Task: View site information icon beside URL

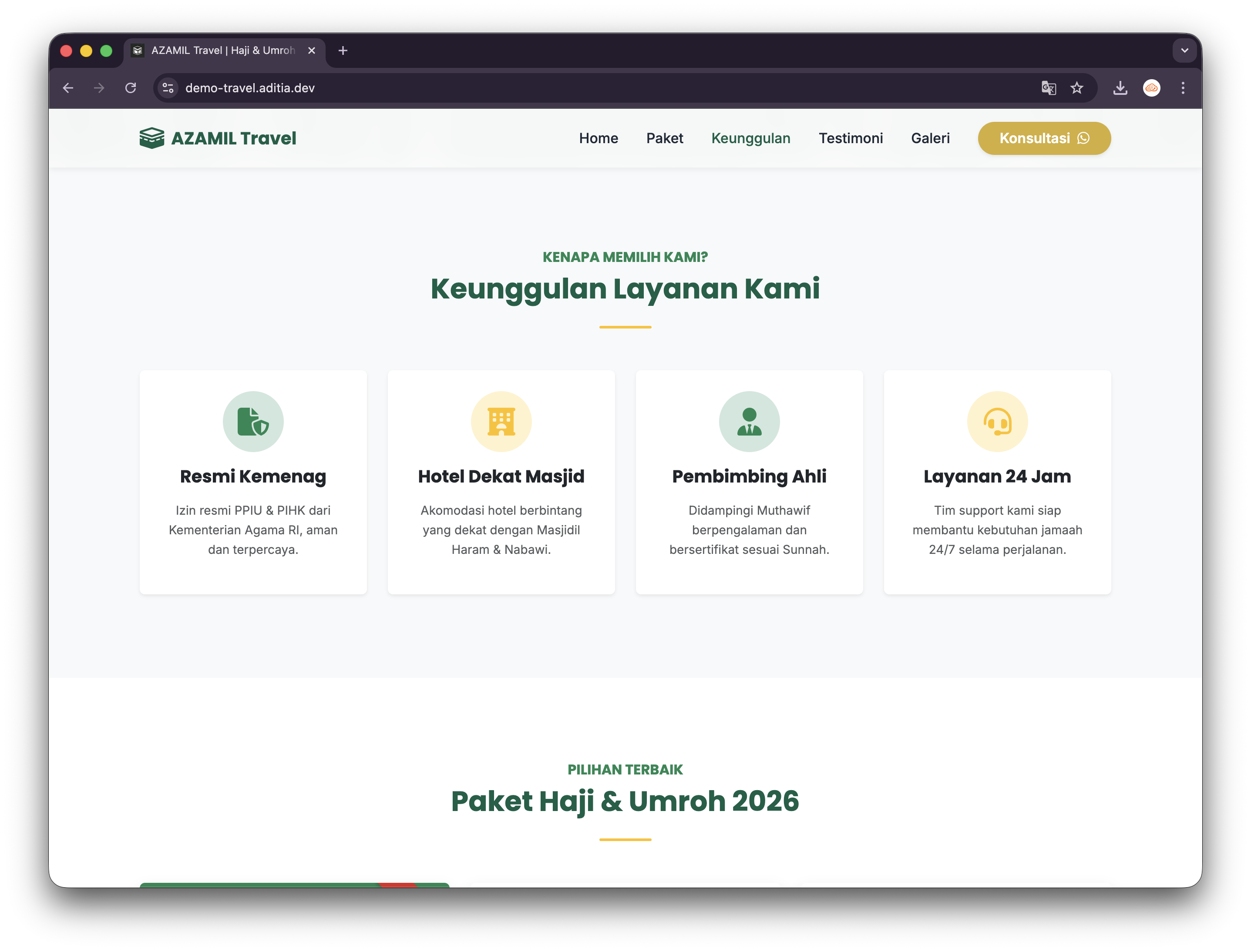Action: (x=168, y=88)
